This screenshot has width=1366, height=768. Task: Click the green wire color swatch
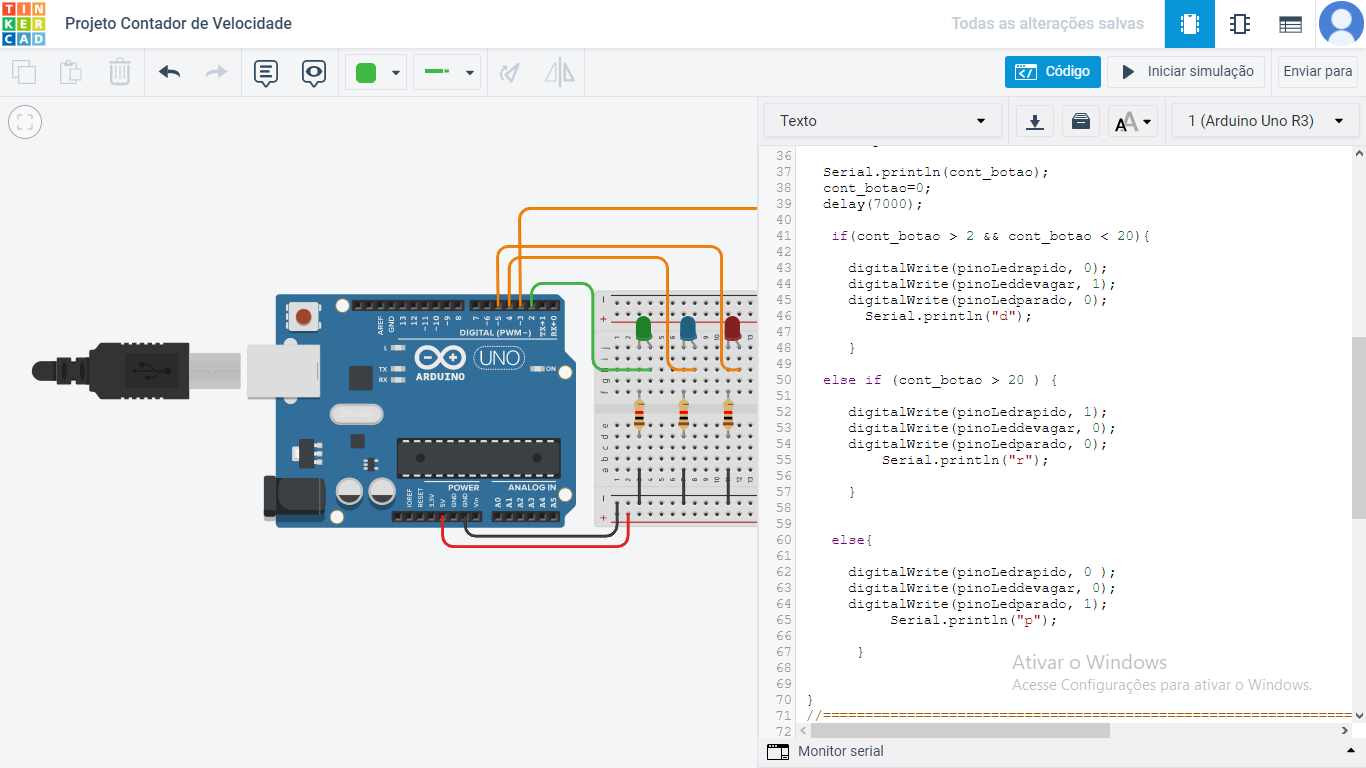(366, 72)
